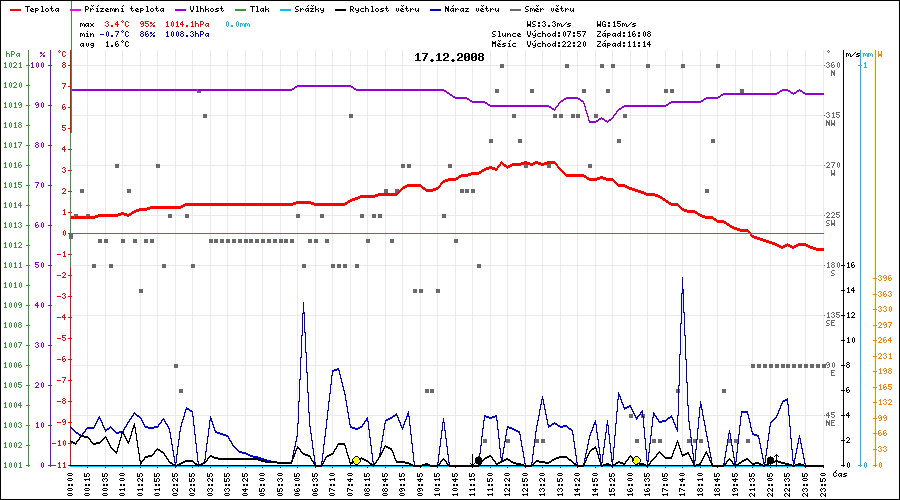Click the black moonrise marker near 22:20
900x500 pixels.
tap(770, 460)
